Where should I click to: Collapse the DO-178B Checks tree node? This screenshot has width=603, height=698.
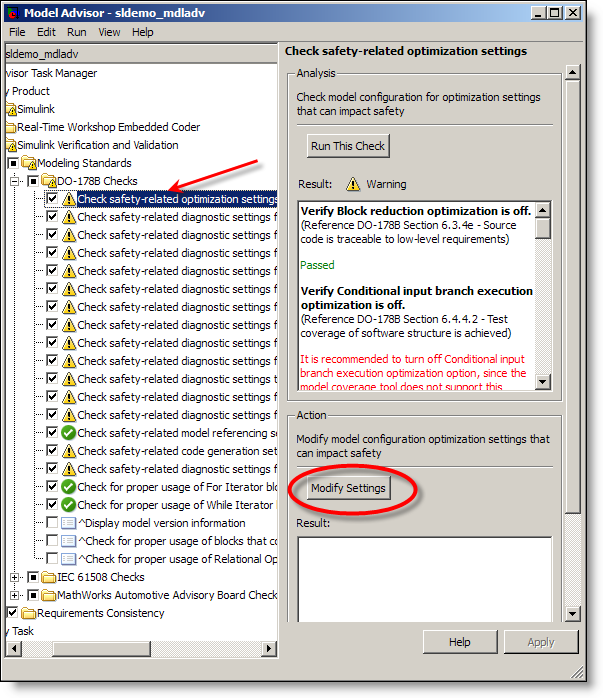pyautogui.click(x=15, y=181)
